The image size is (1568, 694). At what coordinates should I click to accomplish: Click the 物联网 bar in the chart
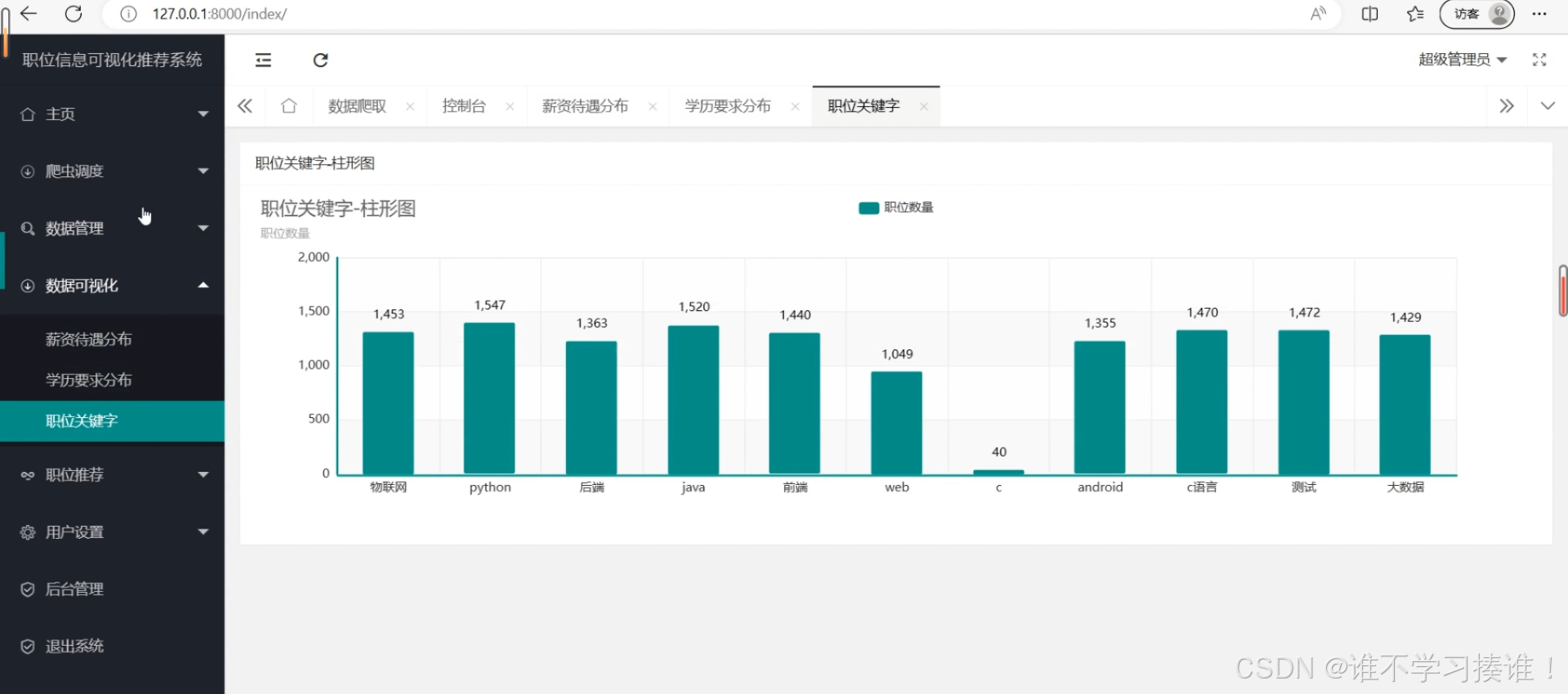click(388, 403)
